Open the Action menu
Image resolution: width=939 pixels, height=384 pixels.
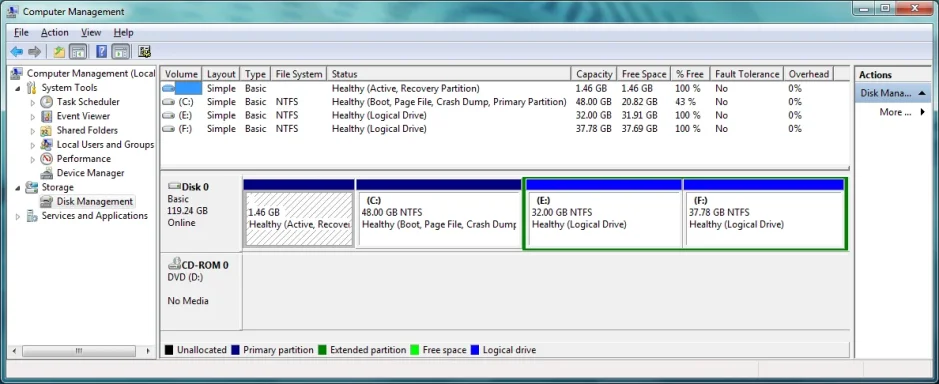pyautogui.click(x=54, y=32)
